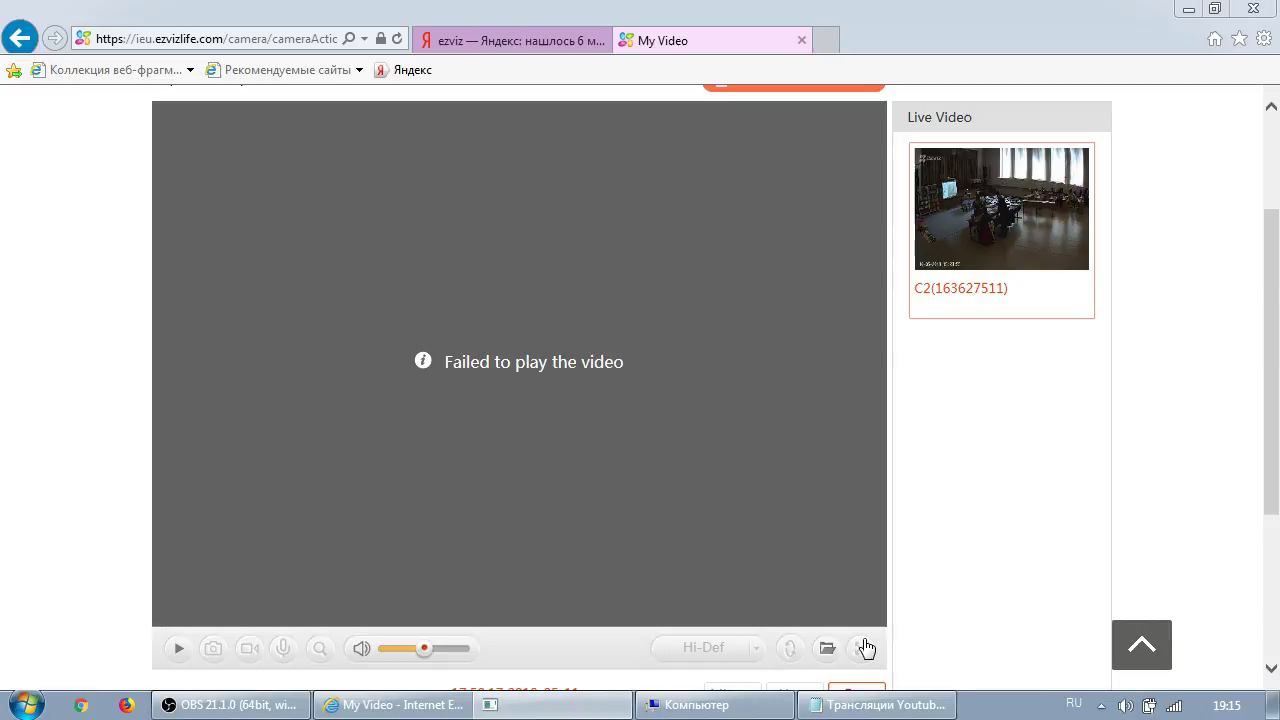
Task: Switch to the Компьютер taskbar window
Action: point(714,705)
